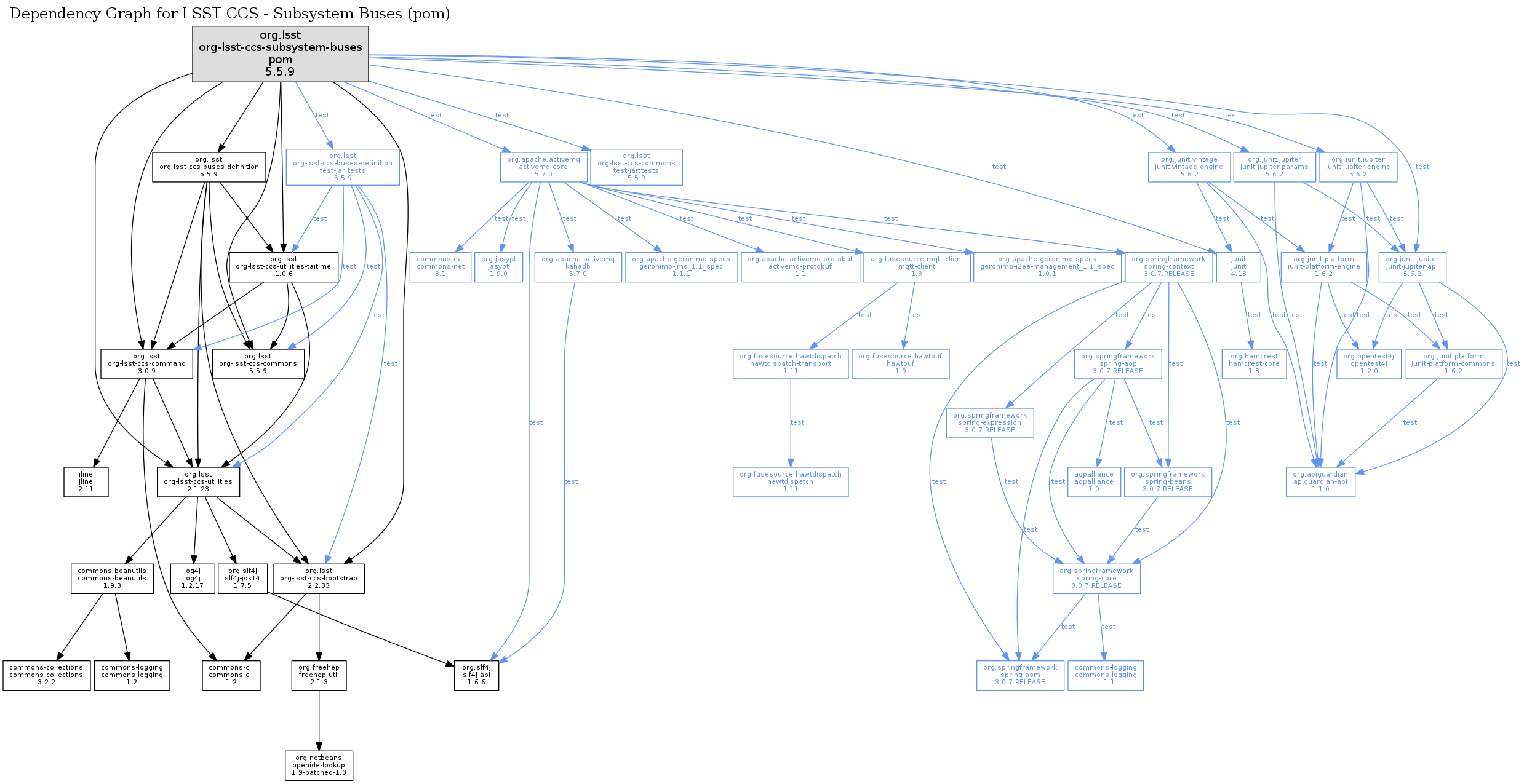The image size is (1524, 784).
Task: Click the Dependency Graph title text
Action: [229, 14]
